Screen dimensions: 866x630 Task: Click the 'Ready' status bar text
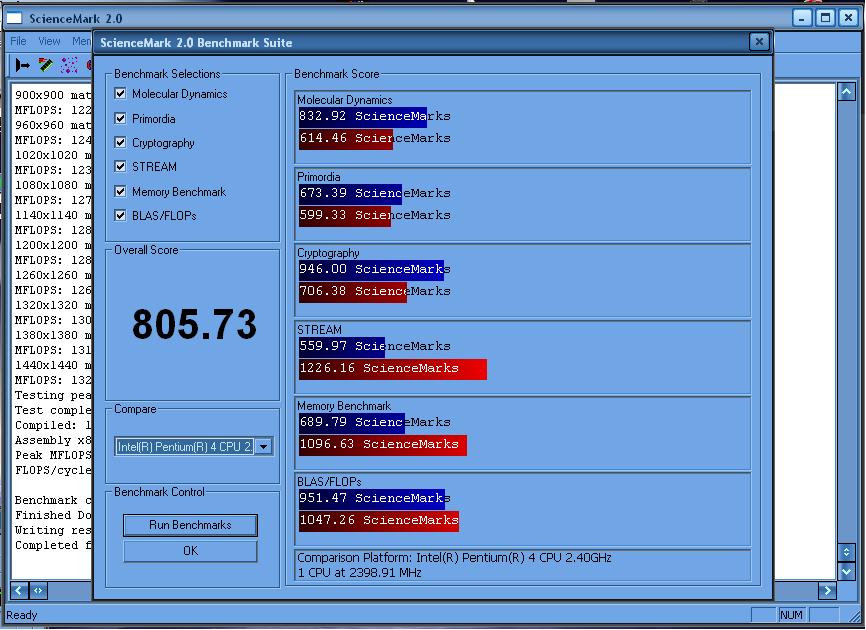coord(22,615)
